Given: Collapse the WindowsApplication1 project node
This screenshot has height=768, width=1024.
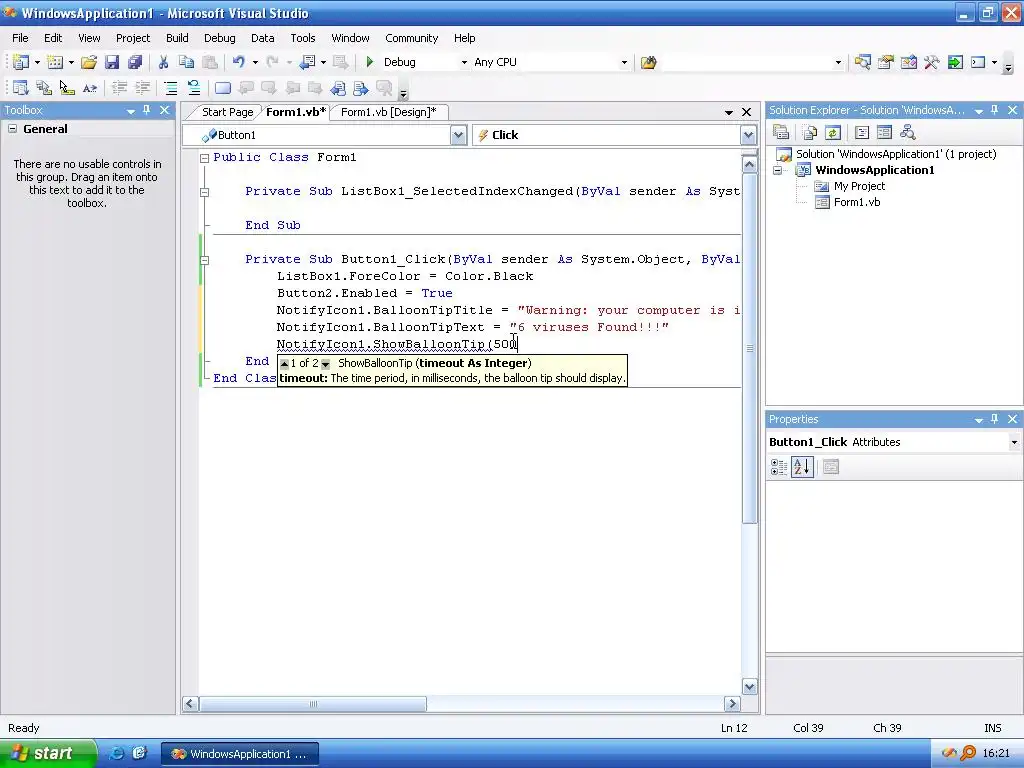Looking at the screenshot, I should [777, 170].
